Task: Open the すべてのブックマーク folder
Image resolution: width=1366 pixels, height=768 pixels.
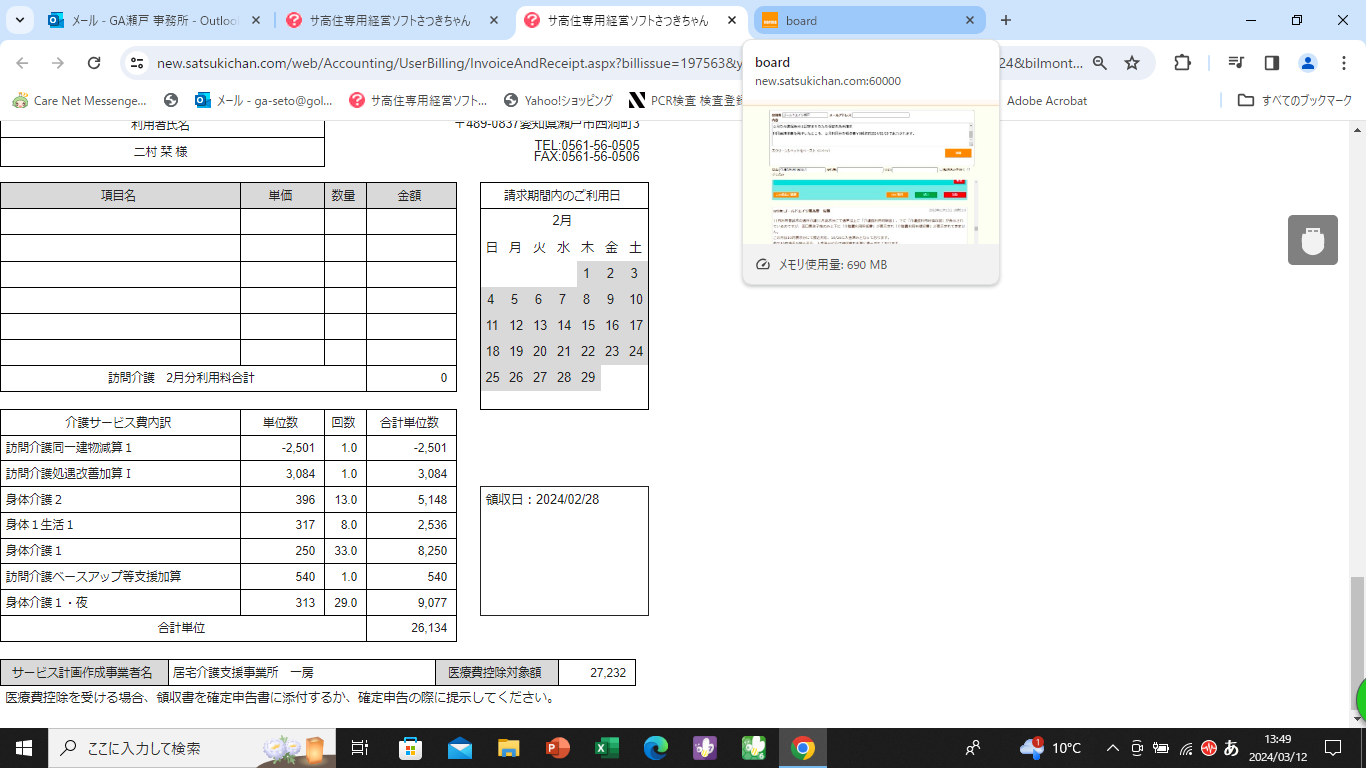Action: (1295, 100)
